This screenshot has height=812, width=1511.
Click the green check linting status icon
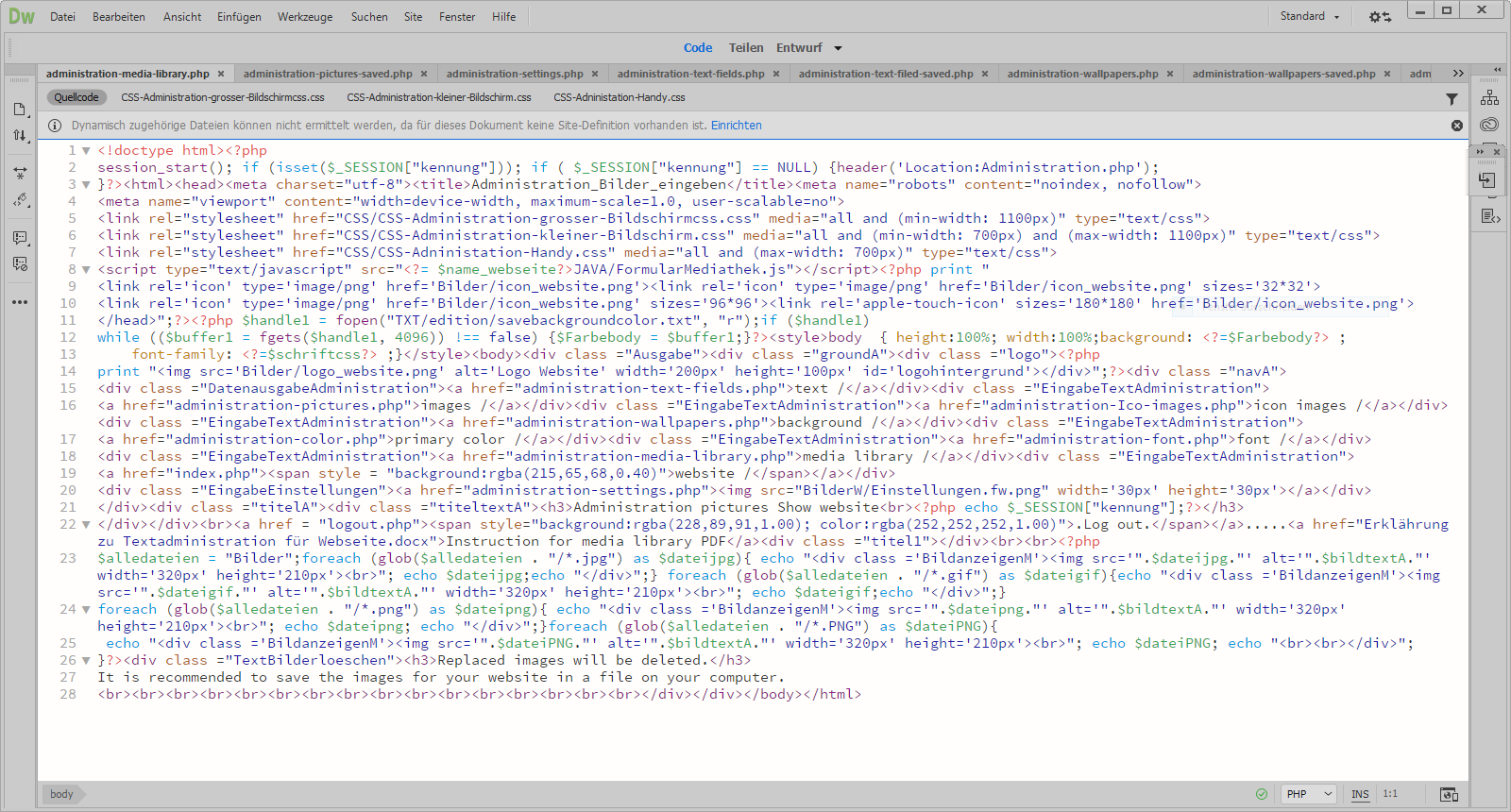(x=1262, y=794)
